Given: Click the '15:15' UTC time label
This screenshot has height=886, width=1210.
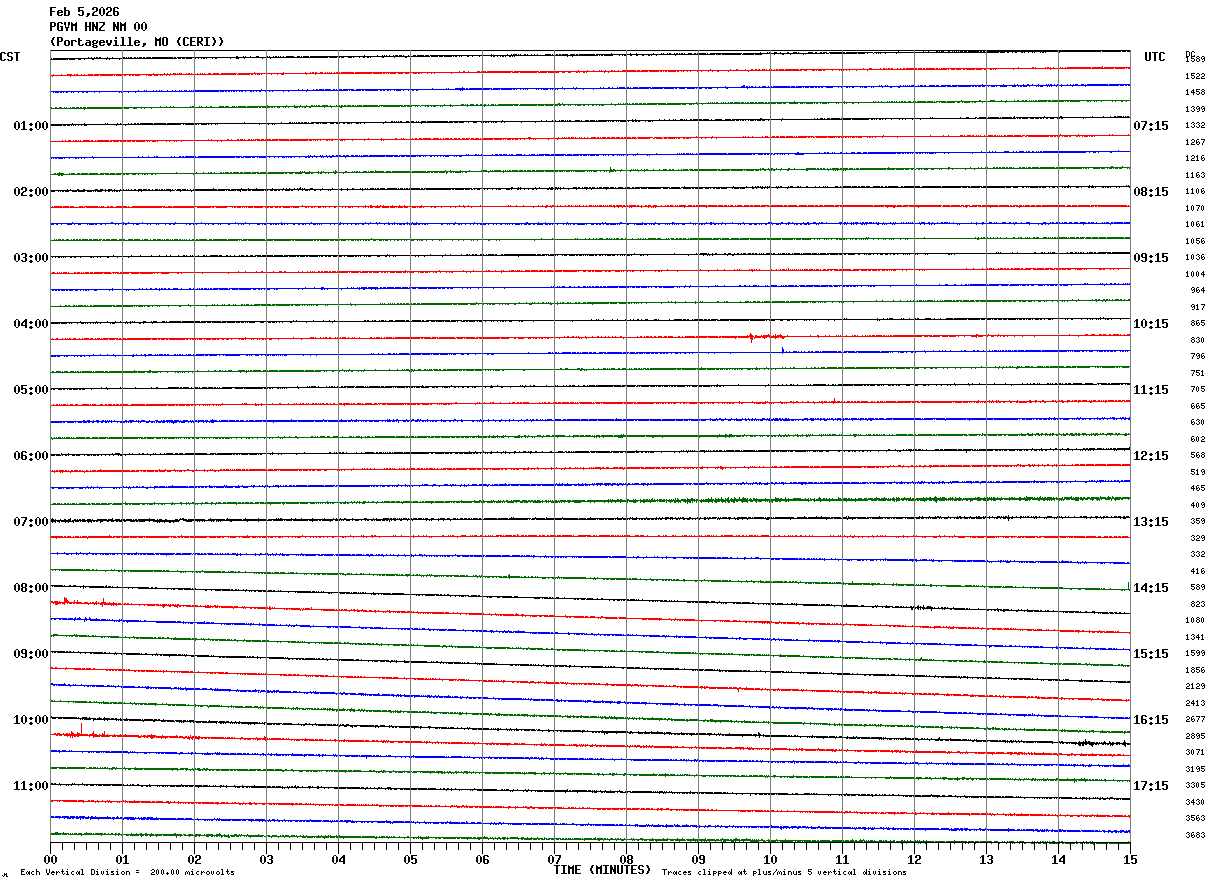Looking at the screenshot, I should [1151, 654].
